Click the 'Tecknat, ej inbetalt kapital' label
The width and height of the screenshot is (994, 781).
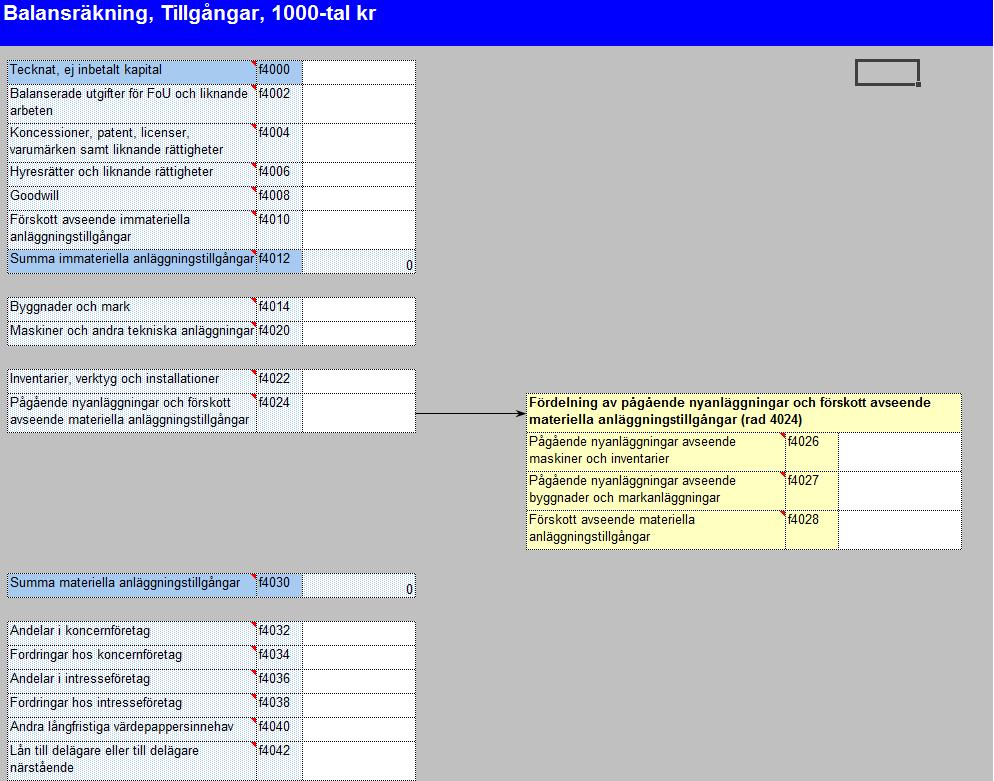[132, 72]
